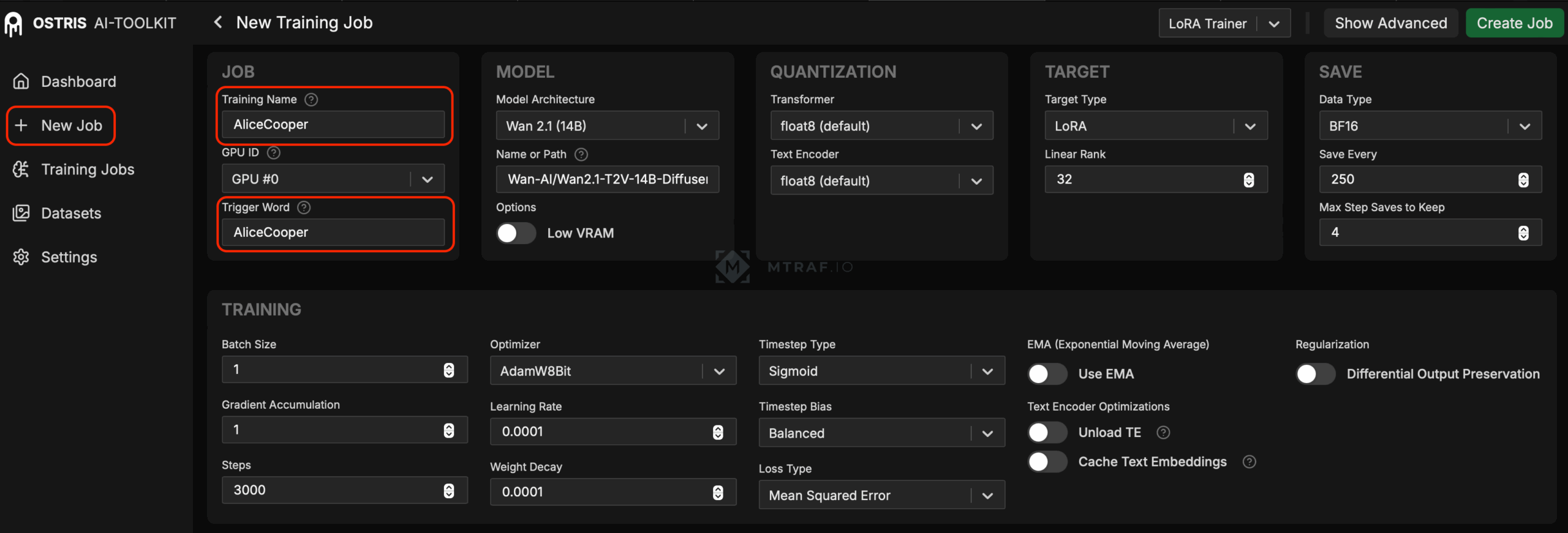Click the Trigger Word help icon

(x=304, y=207)
